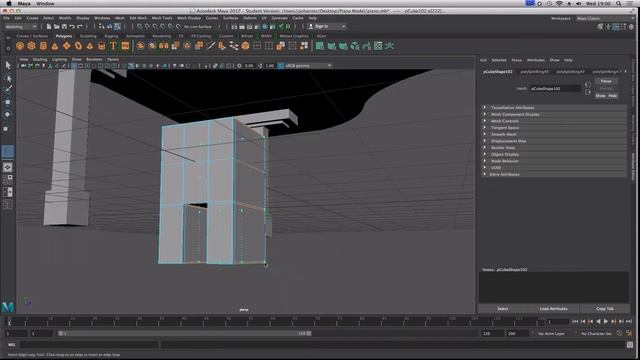Create a polygon sphere from the shelf

tap(20, 46)
